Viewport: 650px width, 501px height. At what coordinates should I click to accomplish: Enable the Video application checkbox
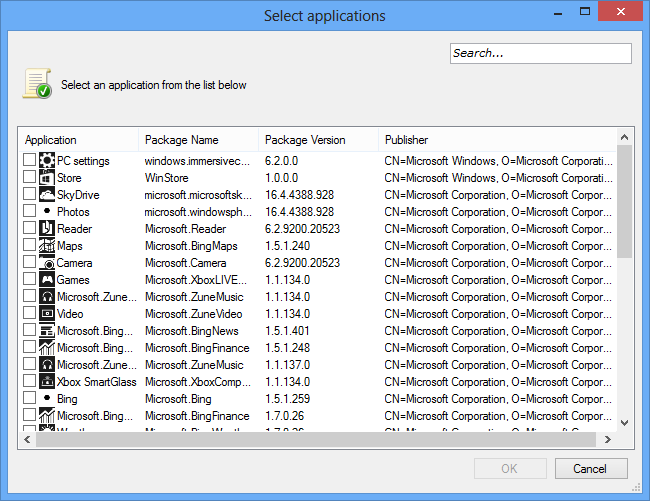click(29, 314)
